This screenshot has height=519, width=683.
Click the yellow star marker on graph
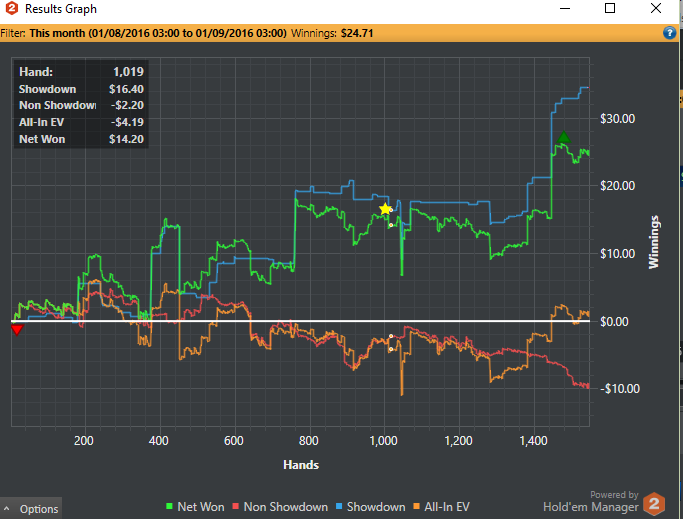click(385, 209)
